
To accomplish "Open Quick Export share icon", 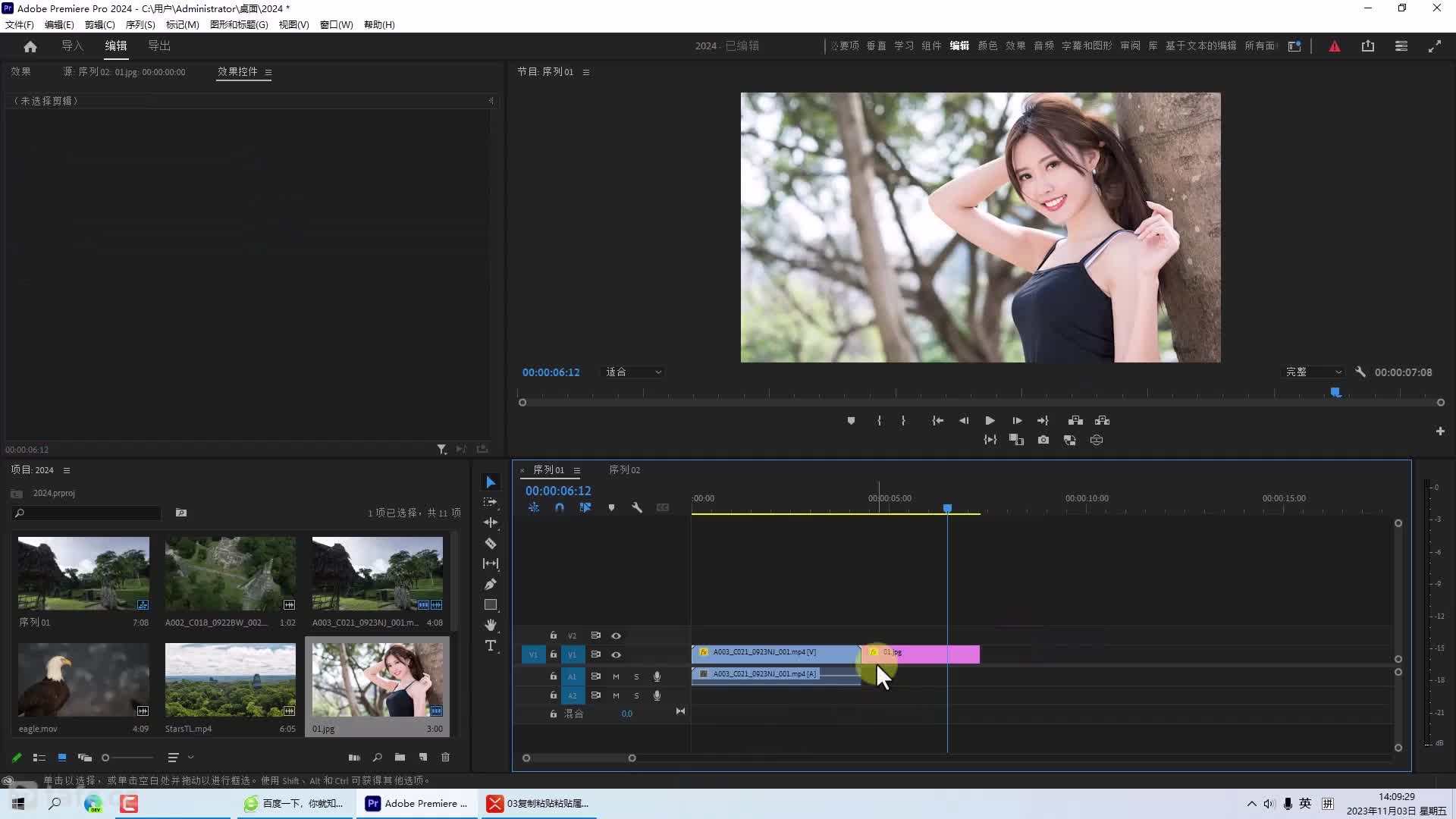I will pyautogui.click(x=1368, y=46).
